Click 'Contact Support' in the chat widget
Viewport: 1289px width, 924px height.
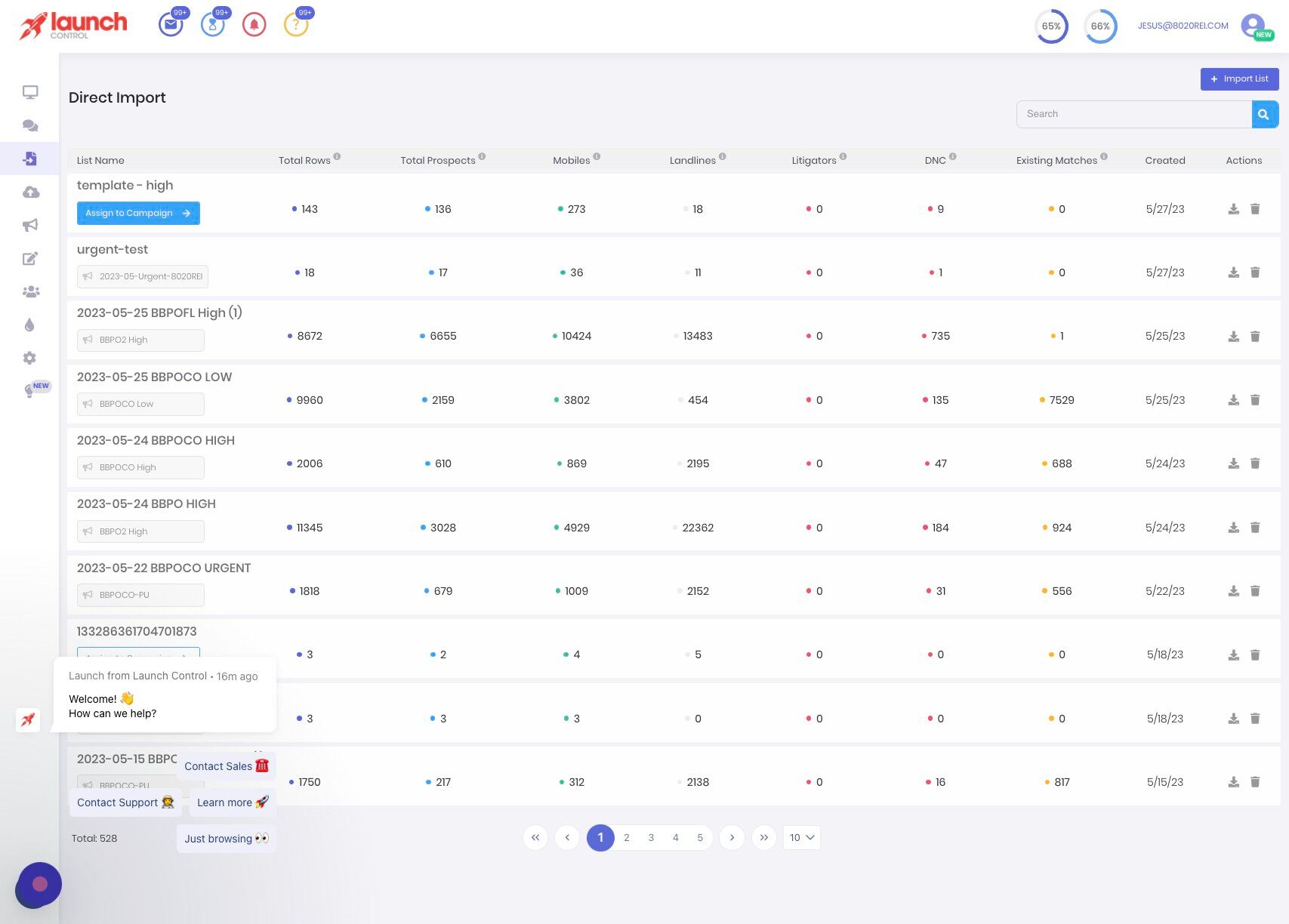pos(125,802)
